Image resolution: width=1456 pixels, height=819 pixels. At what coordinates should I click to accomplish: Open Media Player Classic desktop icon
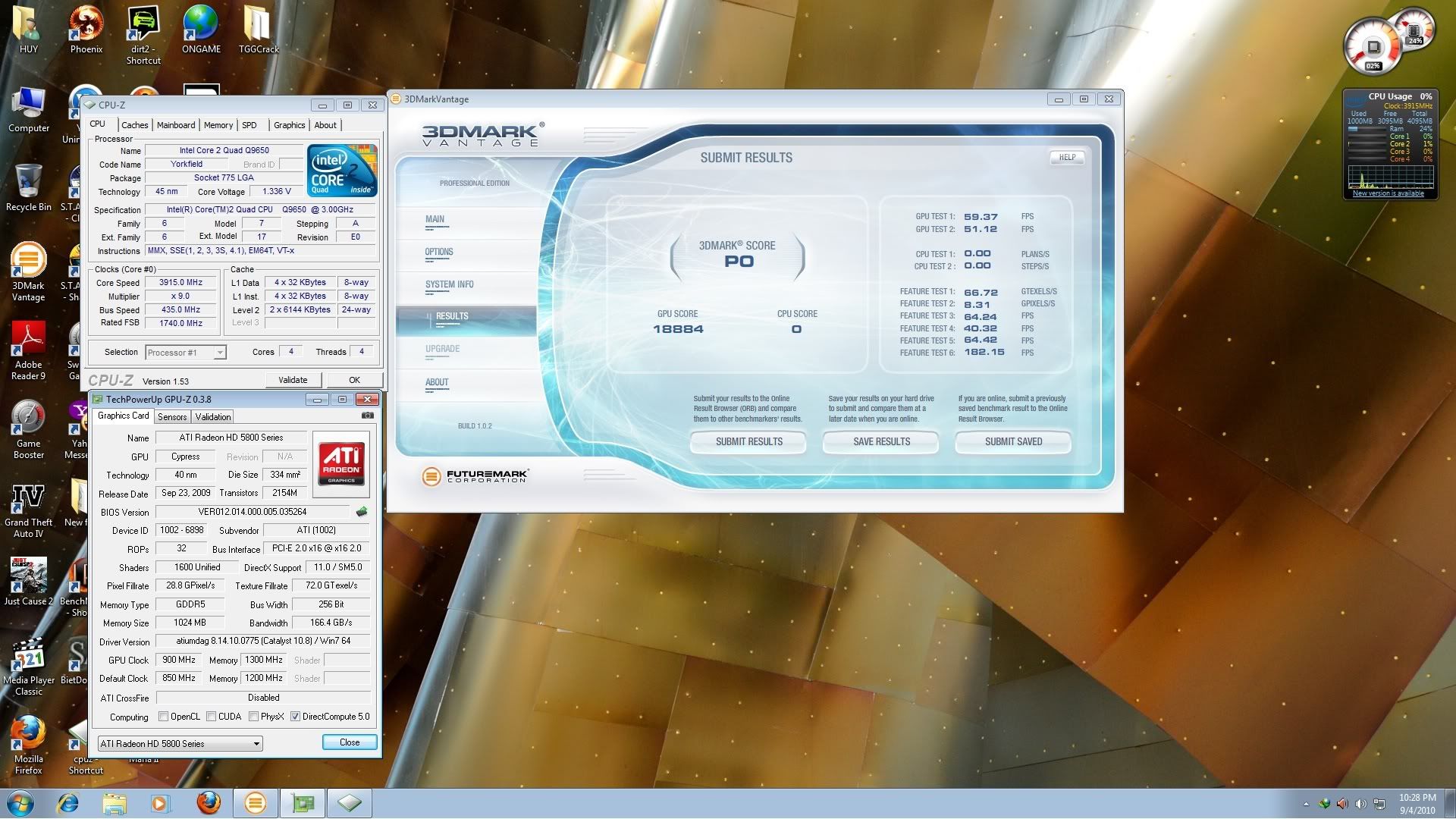point(29,667)
